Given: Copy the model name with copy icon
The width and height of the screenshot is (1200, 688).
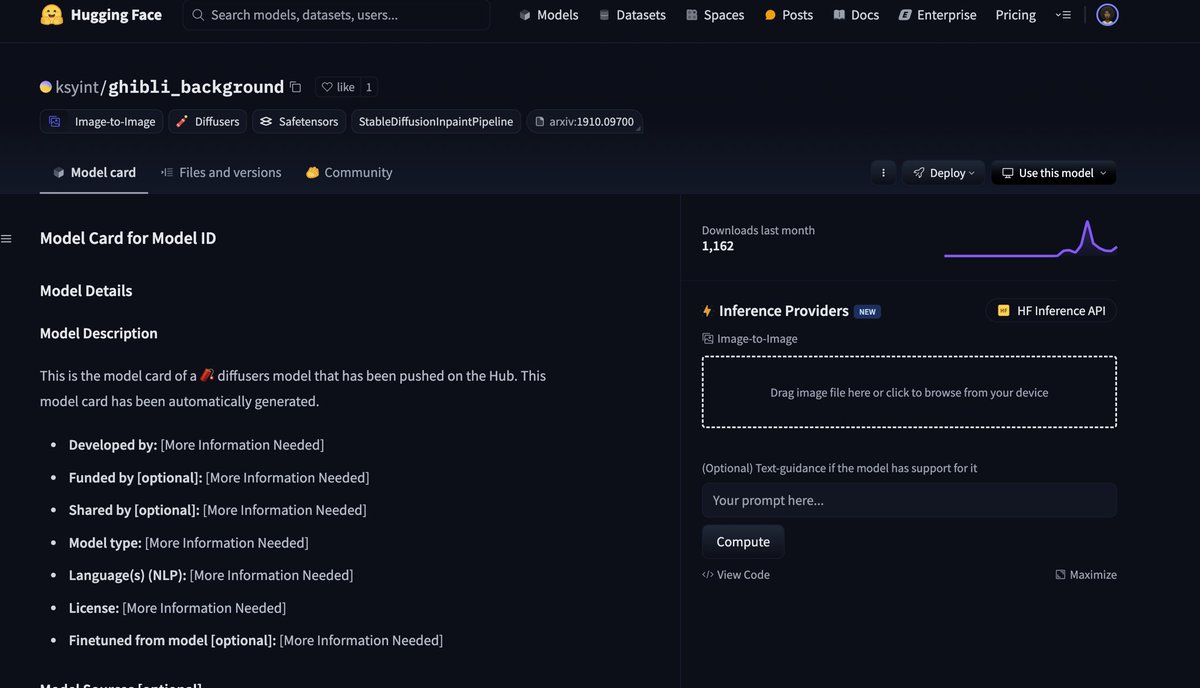Looking at the screenshot, I should 294,87.
